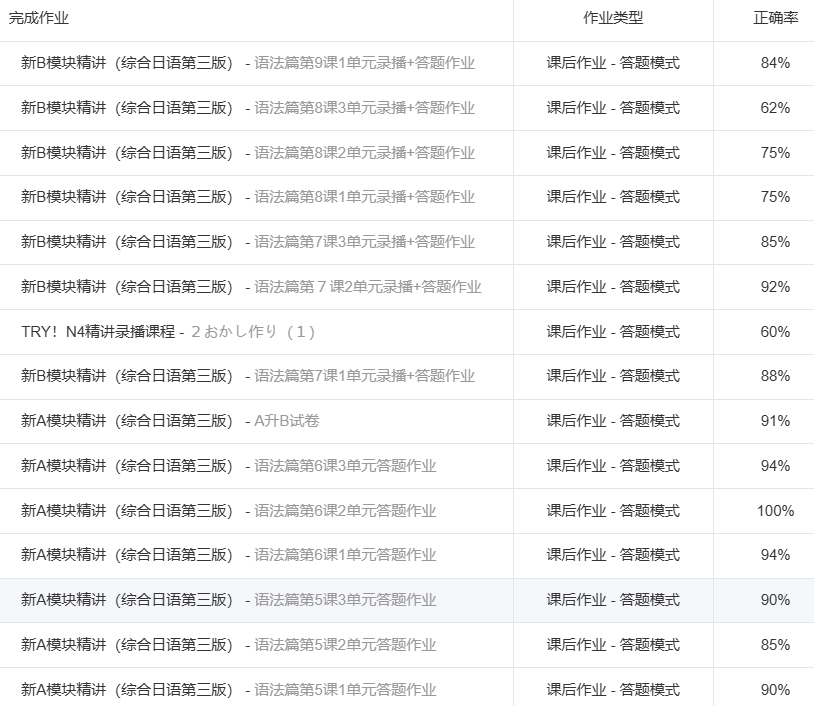814x706 pixels.
Task: Click 课后作业 - 答题模式 in 第5课3单元 row
Action: point(613,600)
